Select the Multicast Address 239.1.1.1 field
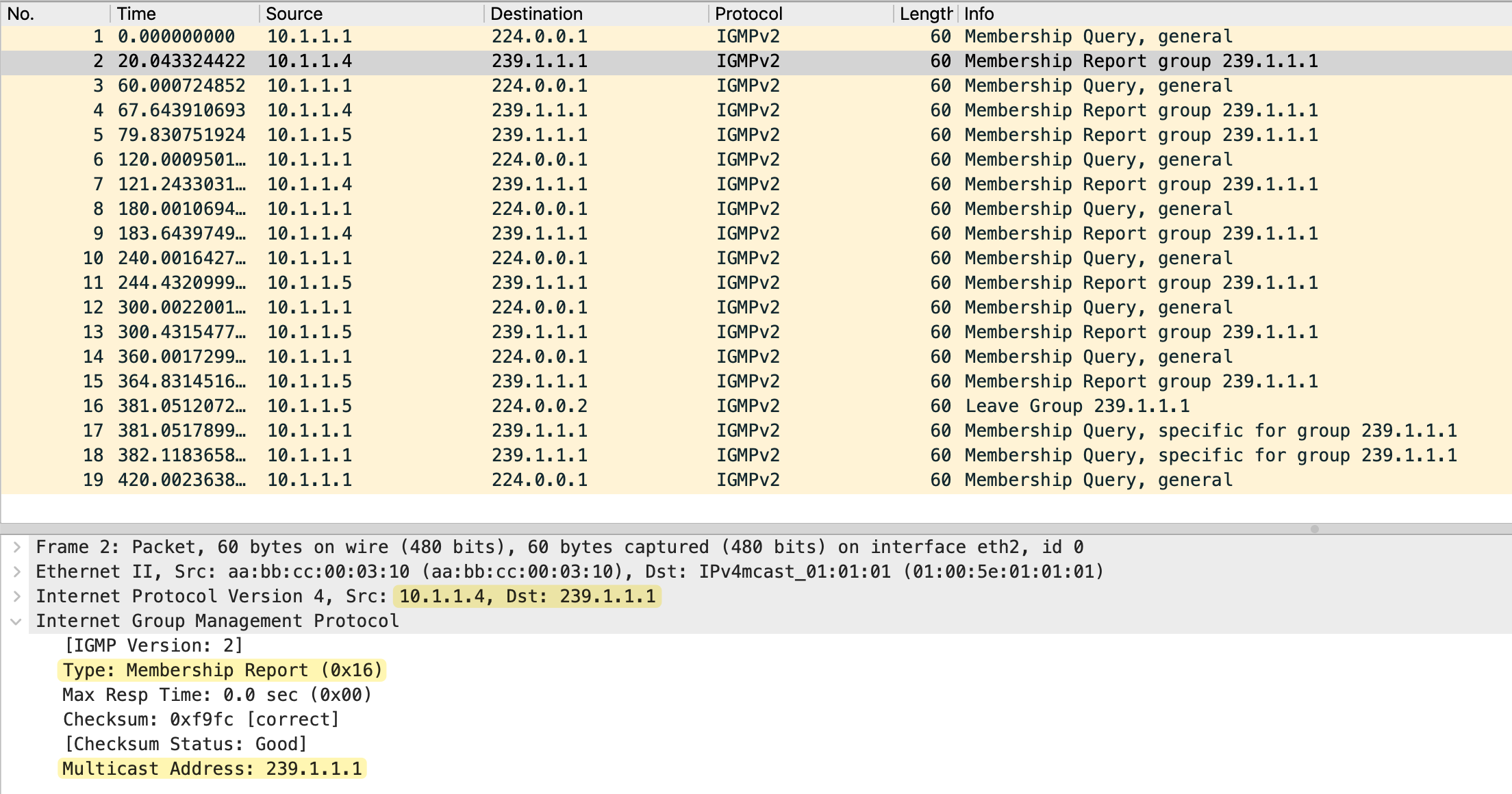 (212, 769)
